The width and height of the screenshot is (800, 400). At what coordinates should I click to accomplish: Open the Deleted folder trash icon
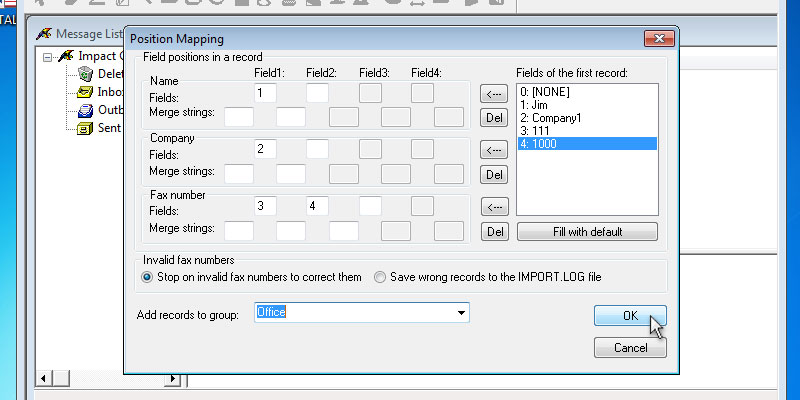pyautogui.click(x=85, y=75)
